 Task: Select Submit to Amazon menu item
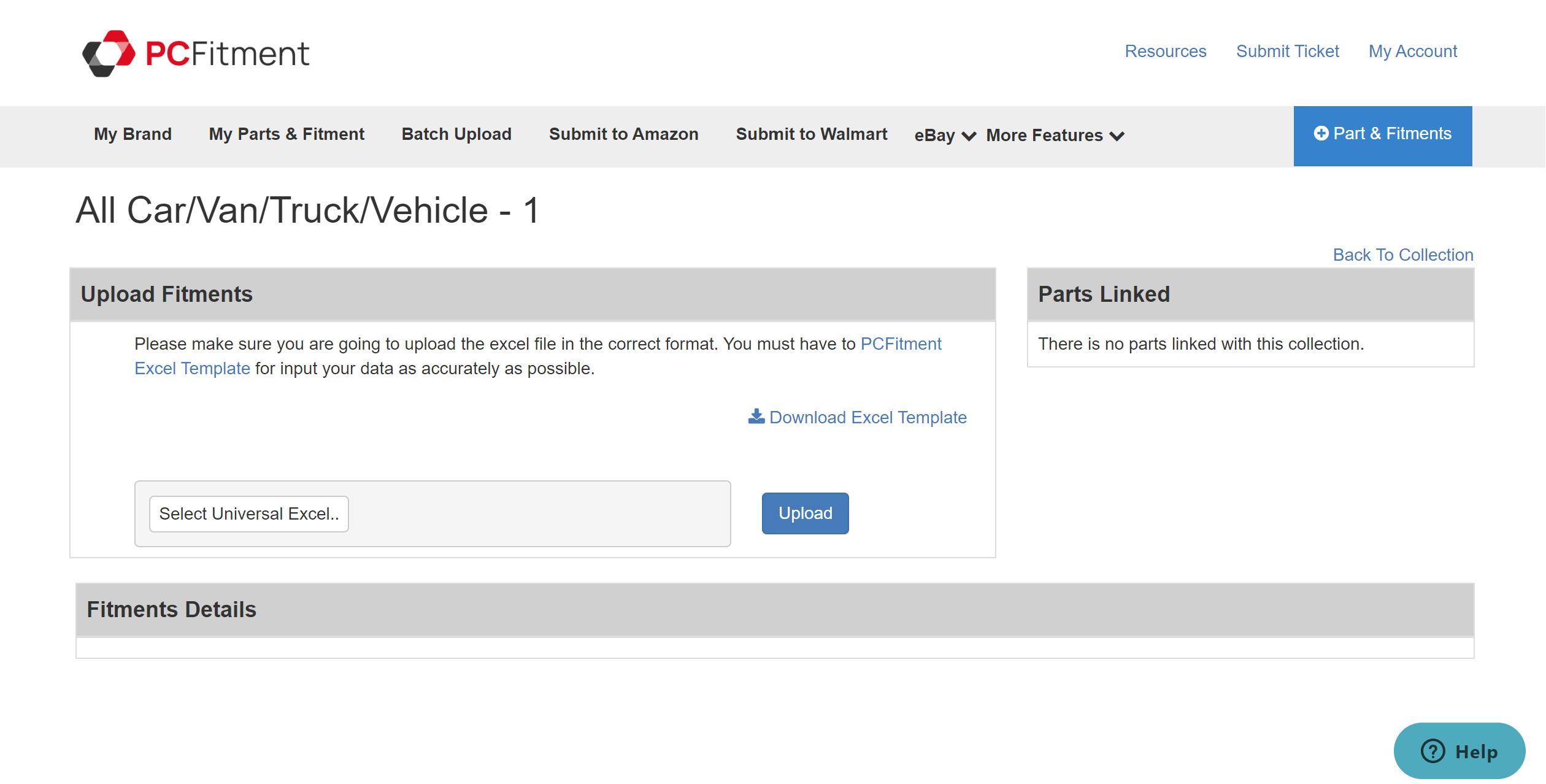pos(623,134)
